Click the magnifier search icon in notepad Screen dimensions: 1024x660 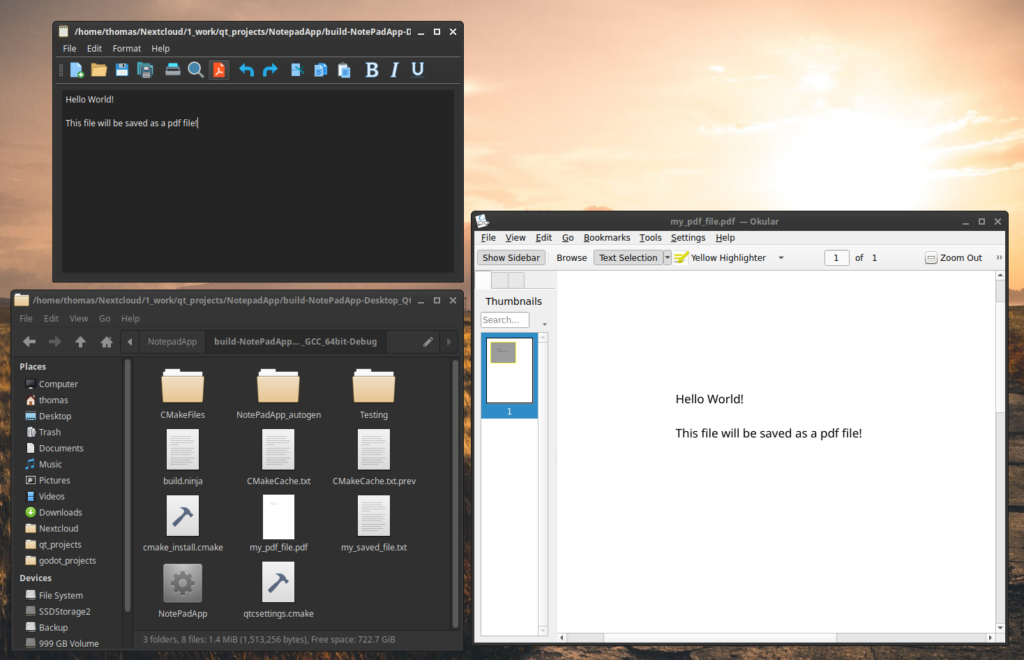196,70
